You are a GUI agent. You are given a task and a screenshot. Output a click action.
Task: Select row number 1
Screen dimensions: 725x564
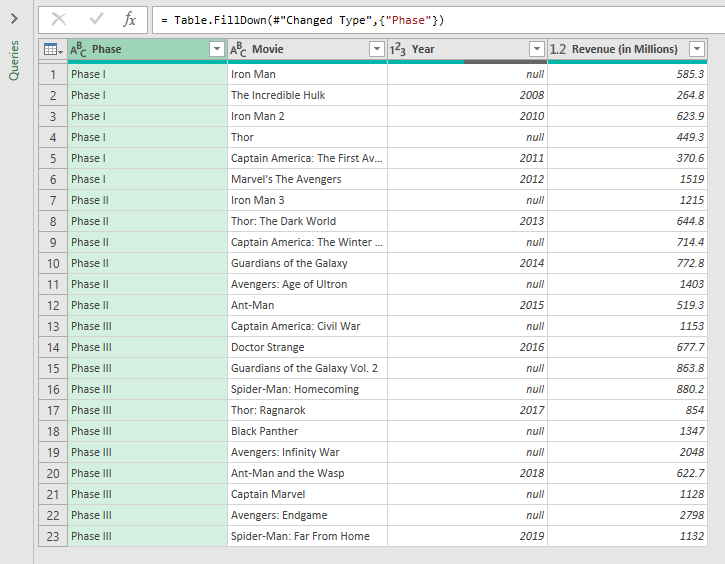click(x=53, y=74)
